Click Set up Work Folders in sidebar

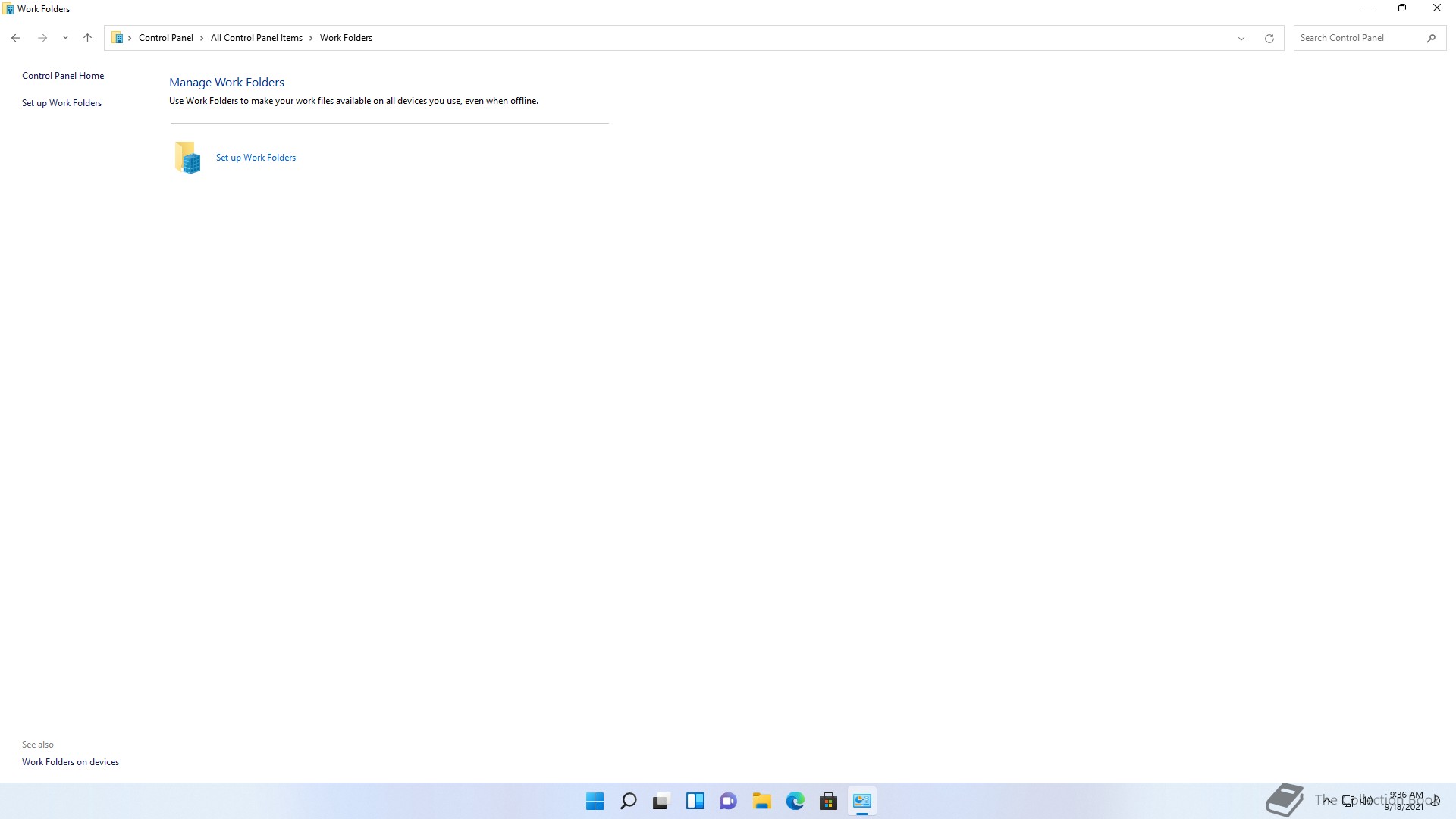[61, 103]
